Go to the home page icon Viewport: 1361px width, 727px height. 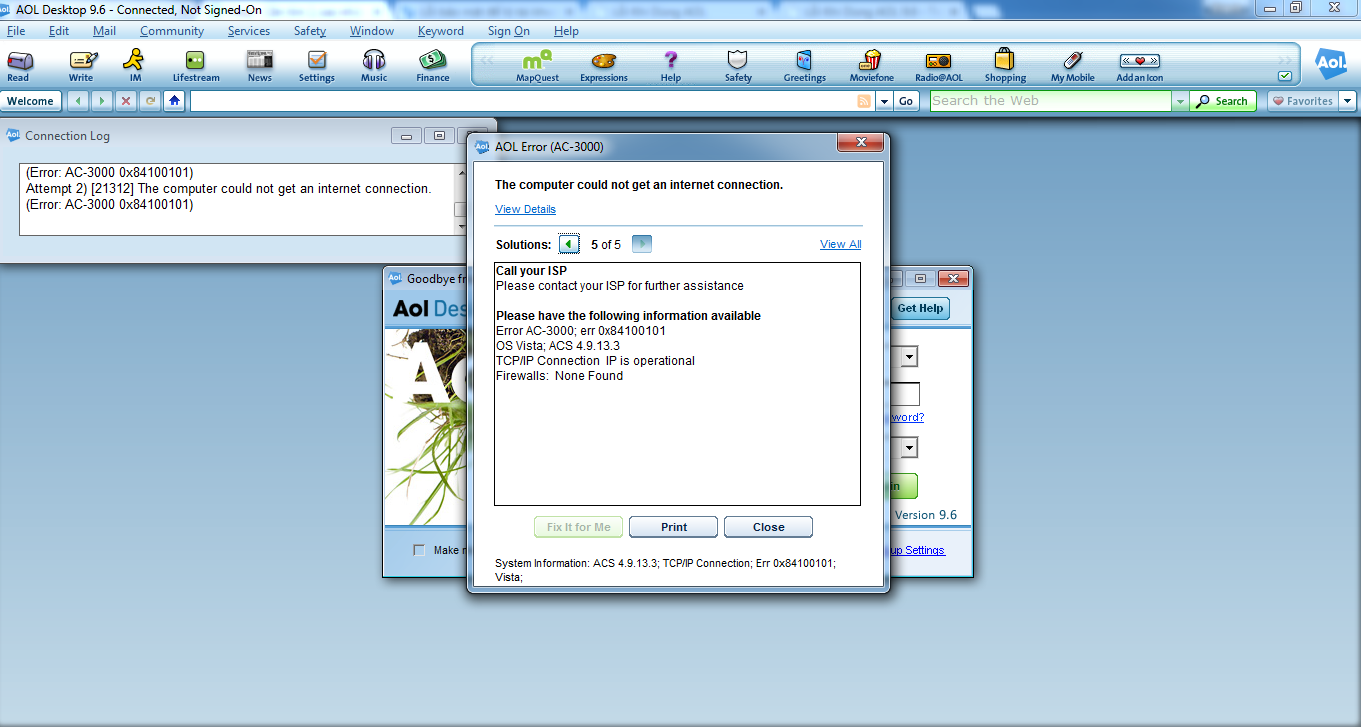[175, 101]
